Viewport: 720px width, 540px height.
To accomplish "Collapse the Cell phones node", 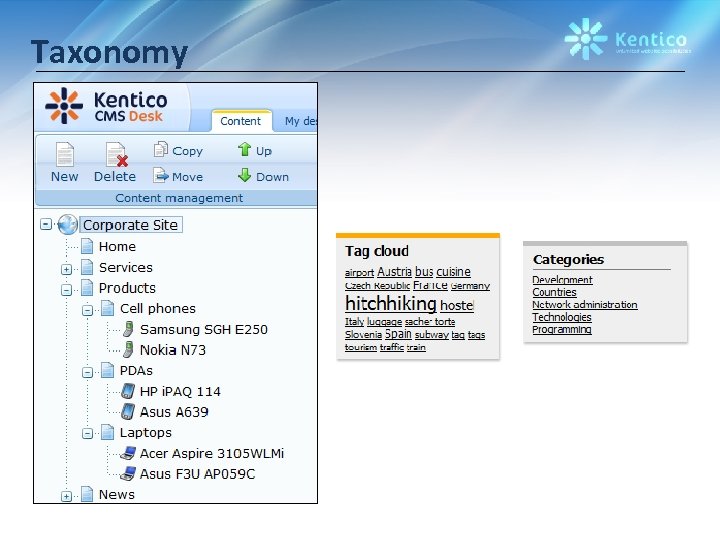I will click(x=87, y=310).
